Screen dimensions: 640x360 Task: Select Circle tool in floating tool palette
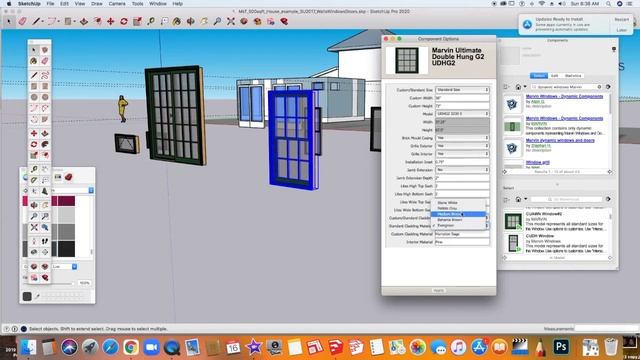click(34, 97)
